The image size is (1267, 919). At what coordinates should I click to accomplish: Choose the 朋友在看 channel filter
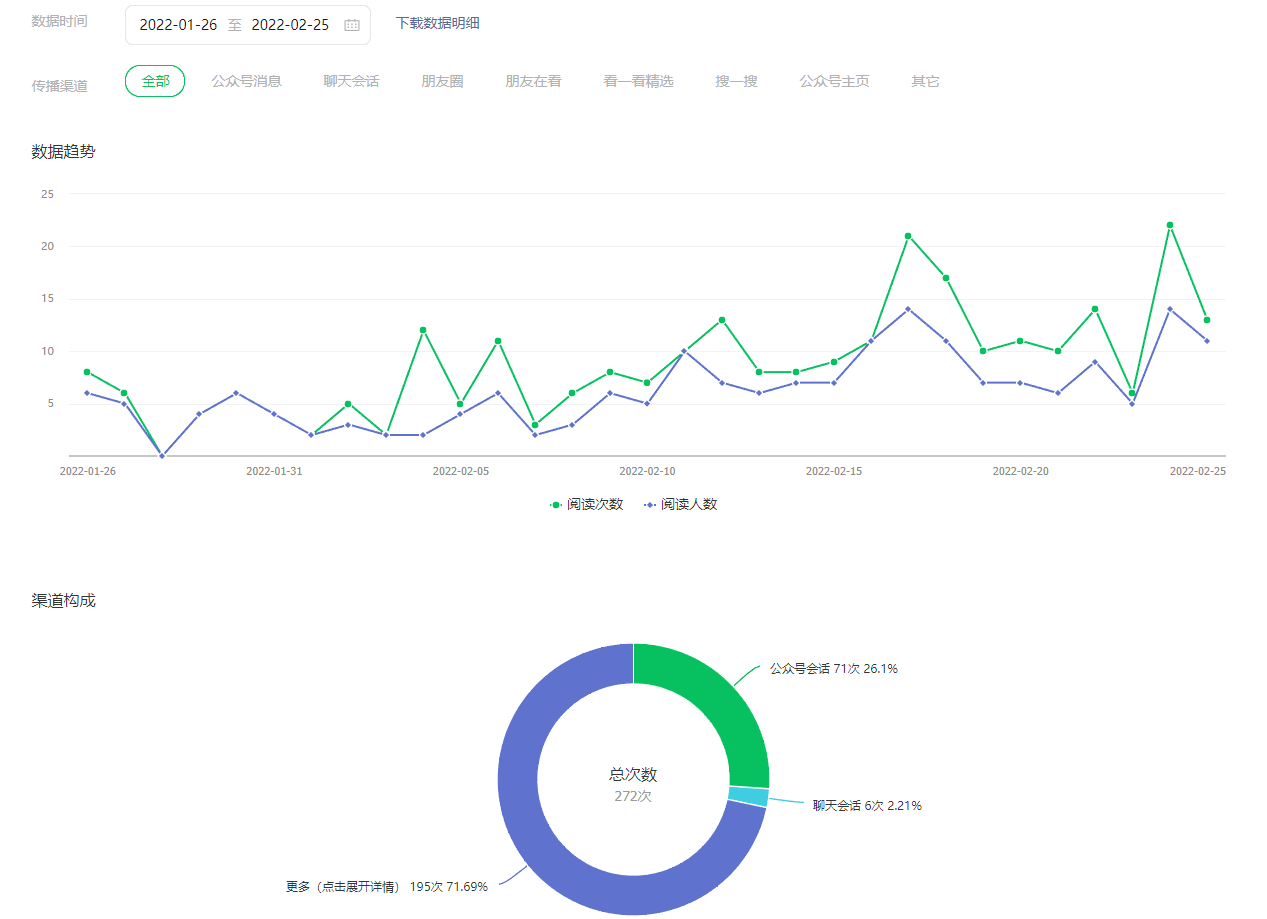tap(533, 81)
